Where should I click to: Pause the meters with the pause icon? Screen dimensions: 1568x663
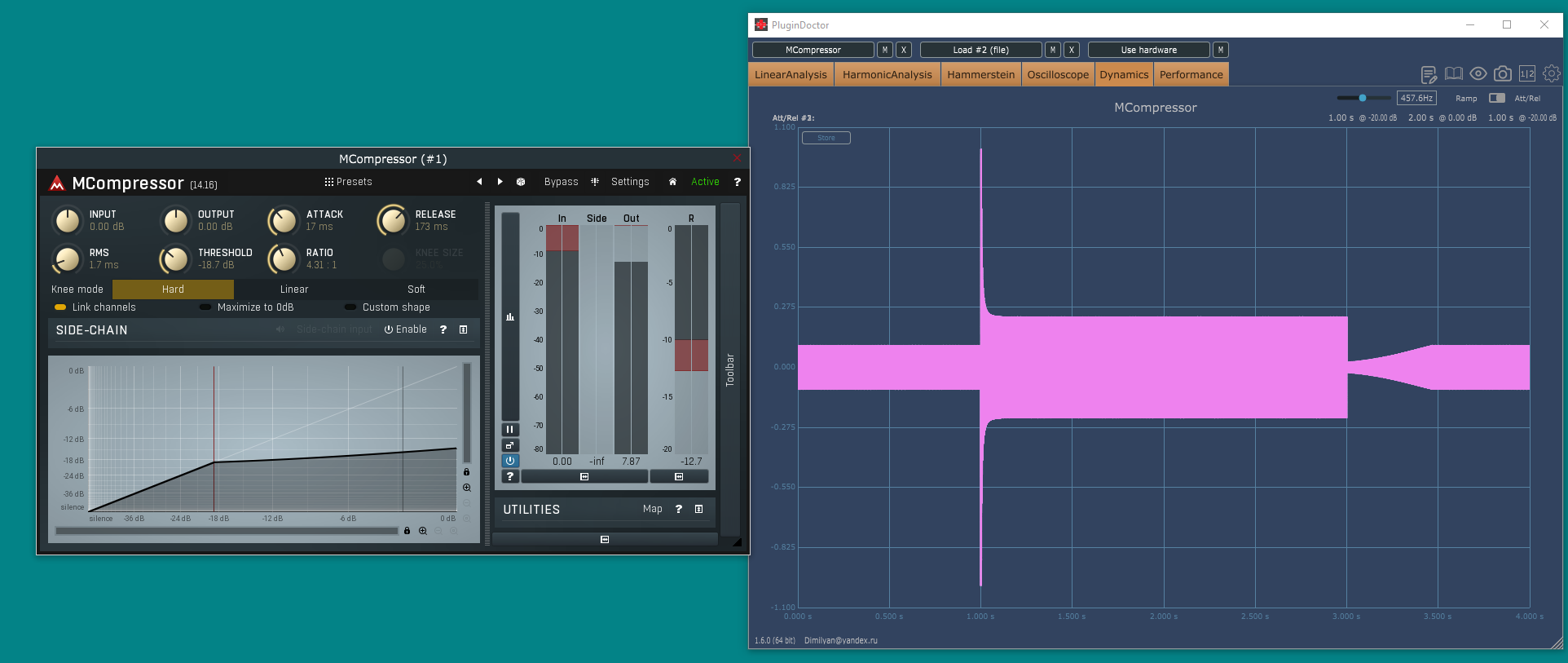(510, 430)
